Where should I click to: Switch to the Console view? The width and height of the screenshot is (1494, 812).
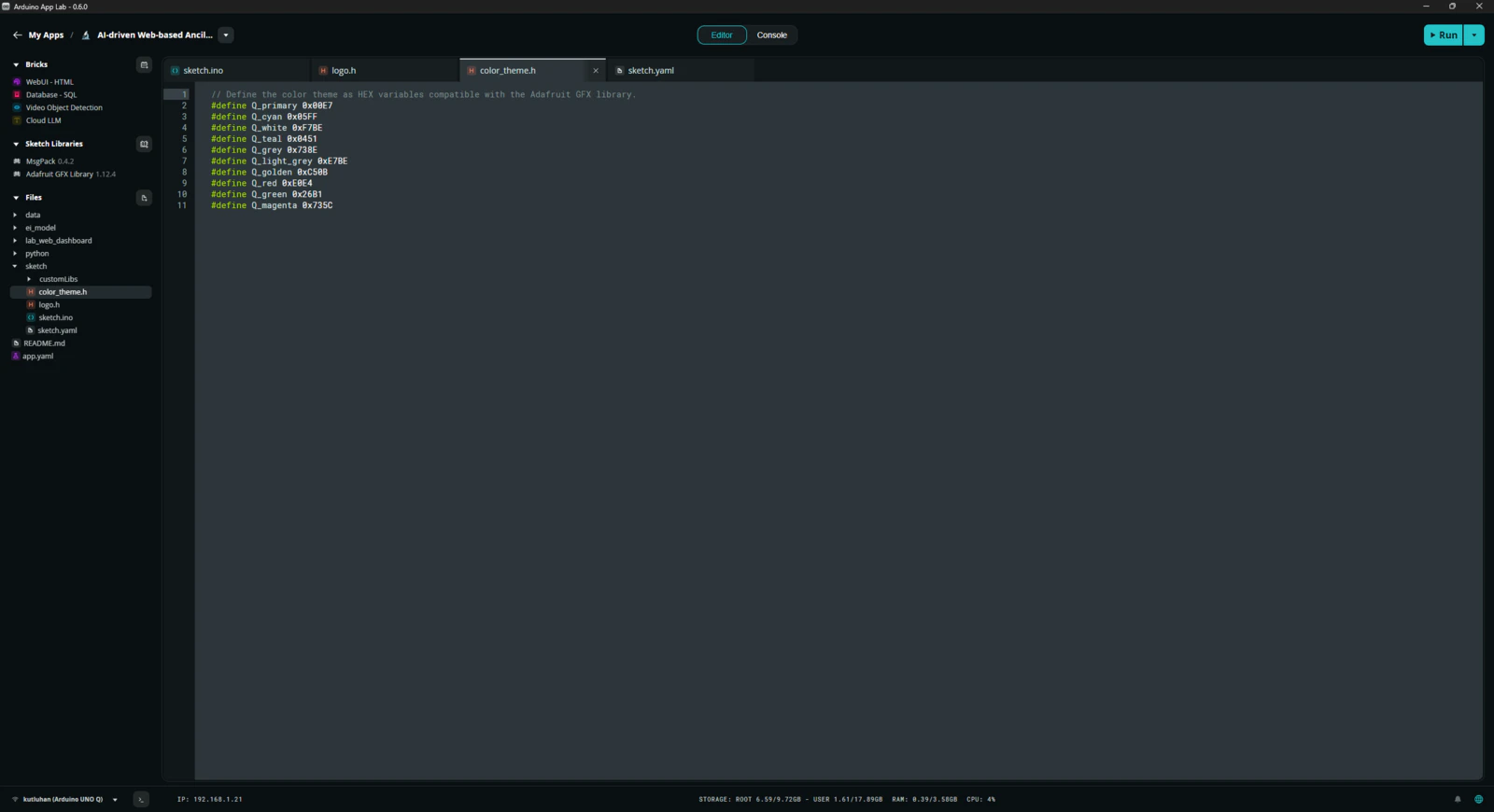(x=772, y=35)
